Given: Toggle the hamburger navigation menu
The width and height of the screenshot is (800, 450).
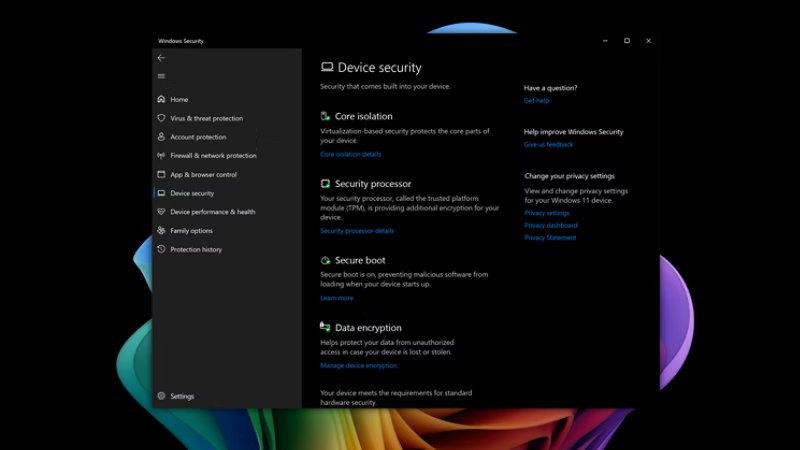Looking at the screenshot, I should (x=161, y=77).
